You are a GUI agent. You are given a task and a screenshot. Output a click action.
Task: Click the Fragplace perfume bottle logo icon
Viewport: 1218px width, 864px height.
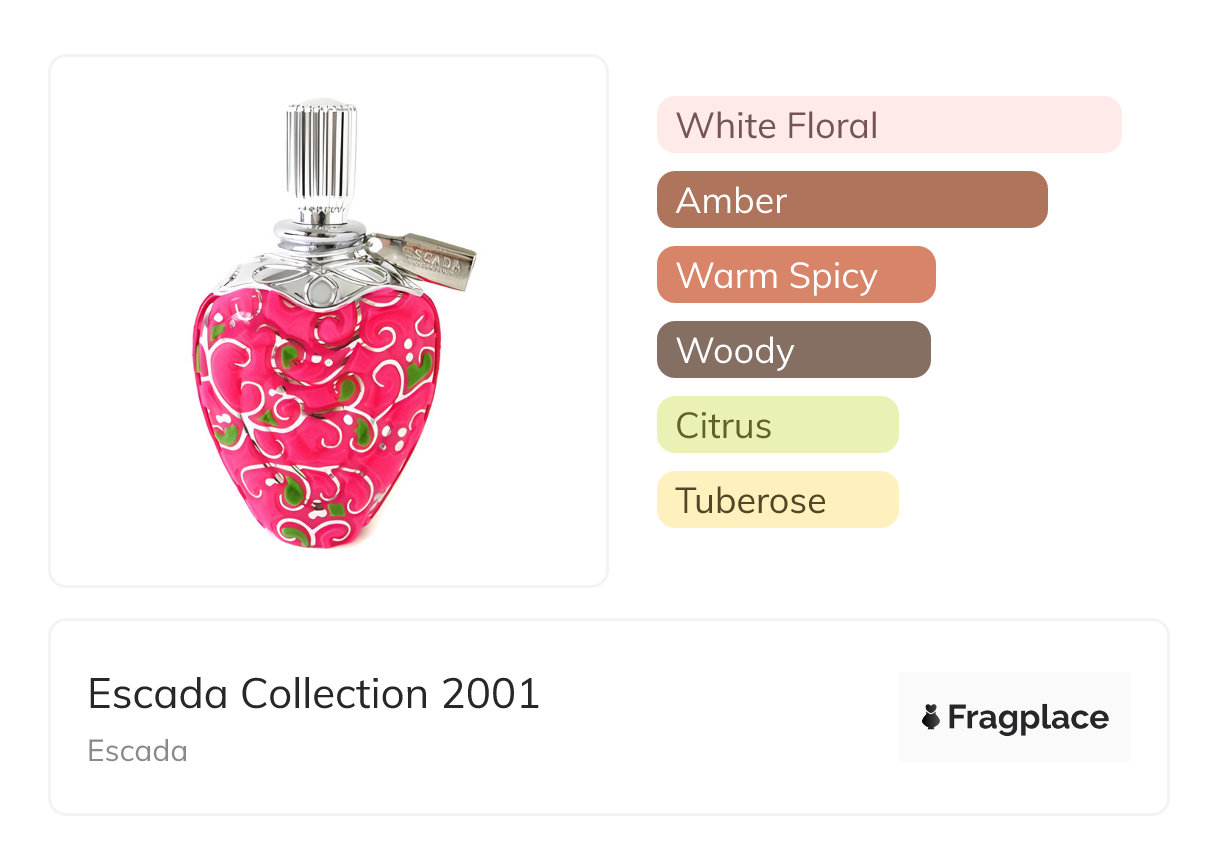click(931, 717)
